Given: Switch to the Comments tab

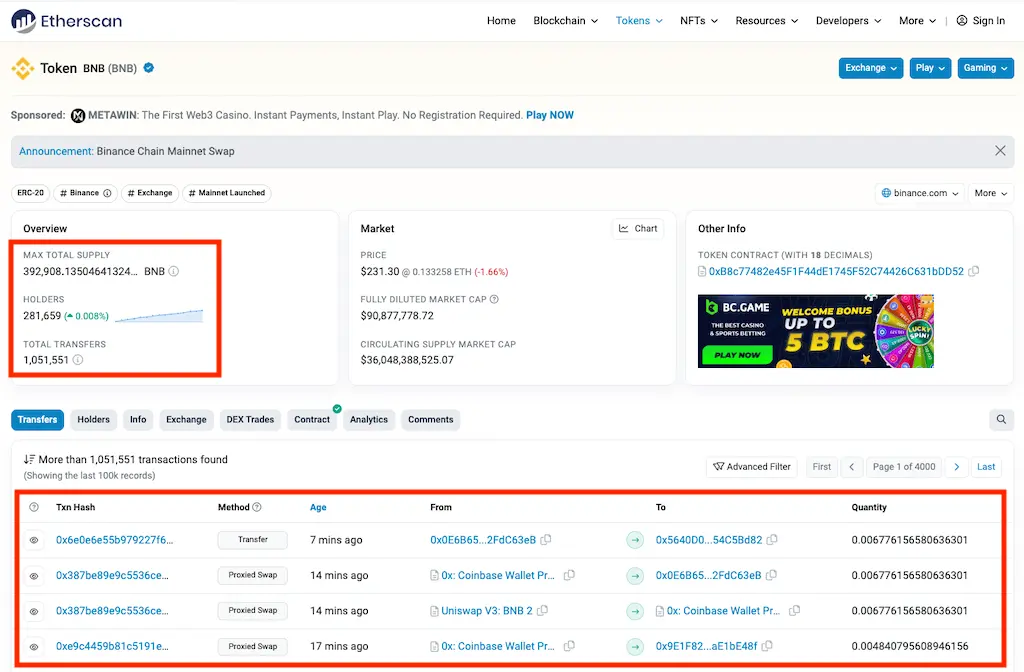Looking at the screenshot, I should click(430, 419).
